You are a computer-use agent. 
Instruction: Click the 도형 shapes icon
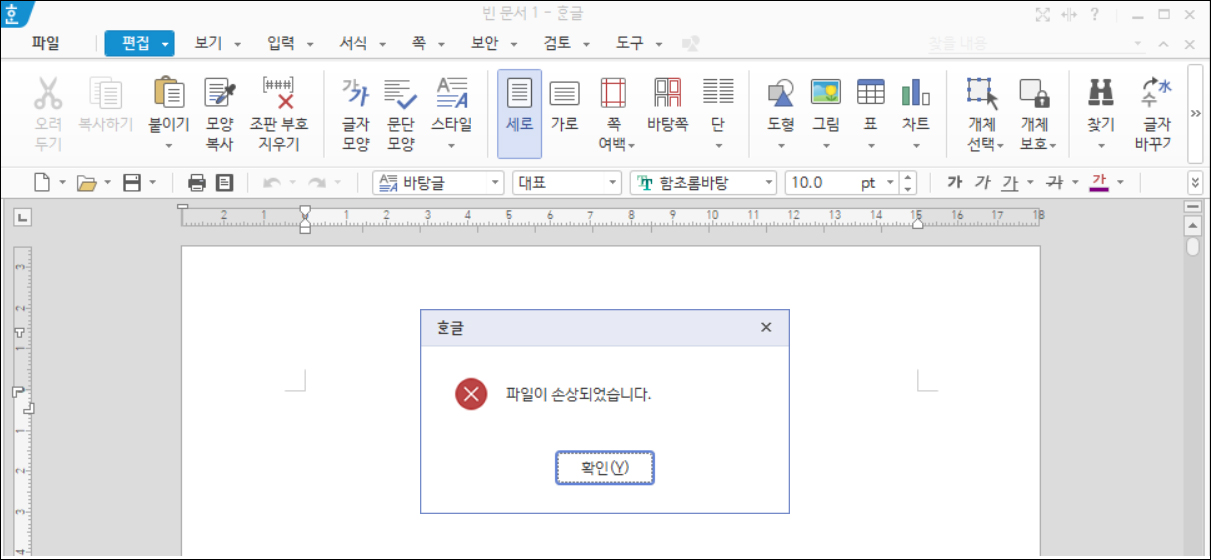[781, 93]
